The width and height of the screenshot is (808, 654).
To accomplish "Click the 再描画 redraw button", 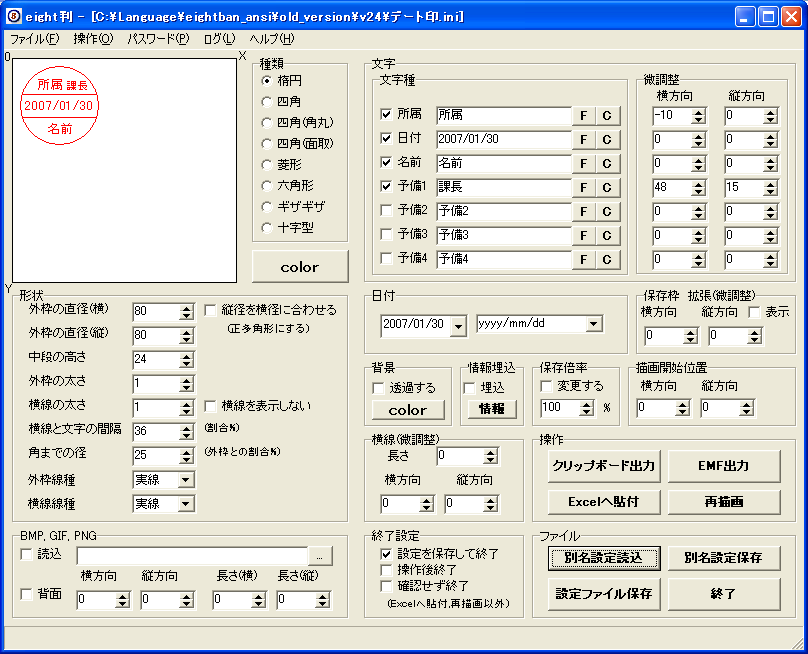I will (724, 502).
